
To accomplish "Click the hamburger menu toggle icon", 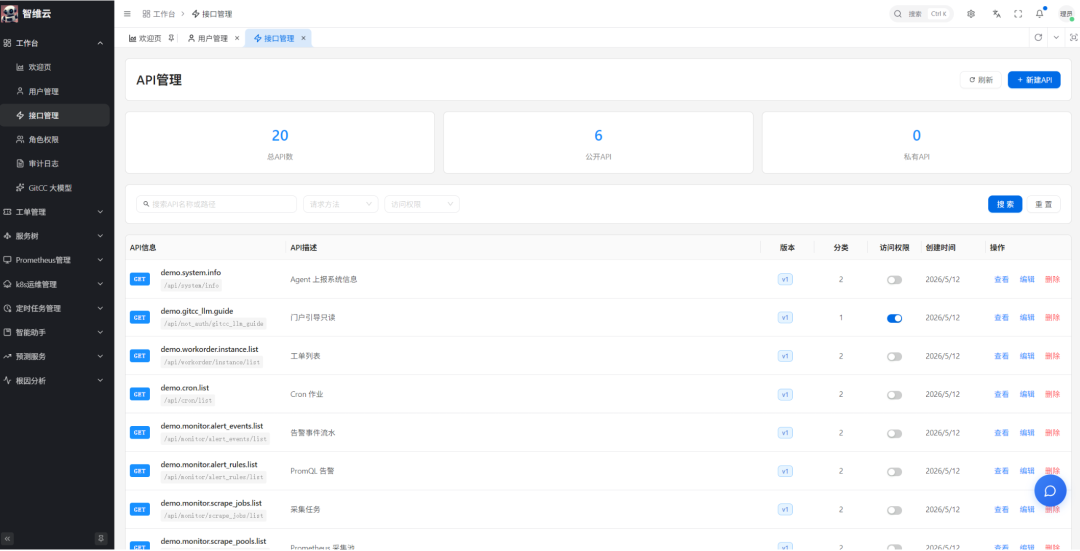I will [127, 14].
